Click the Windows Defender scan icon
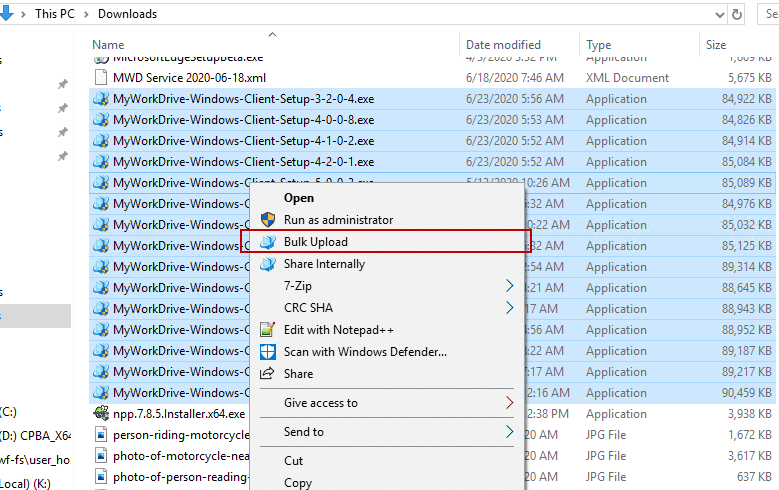779x490 pixels. pos(267,352)
